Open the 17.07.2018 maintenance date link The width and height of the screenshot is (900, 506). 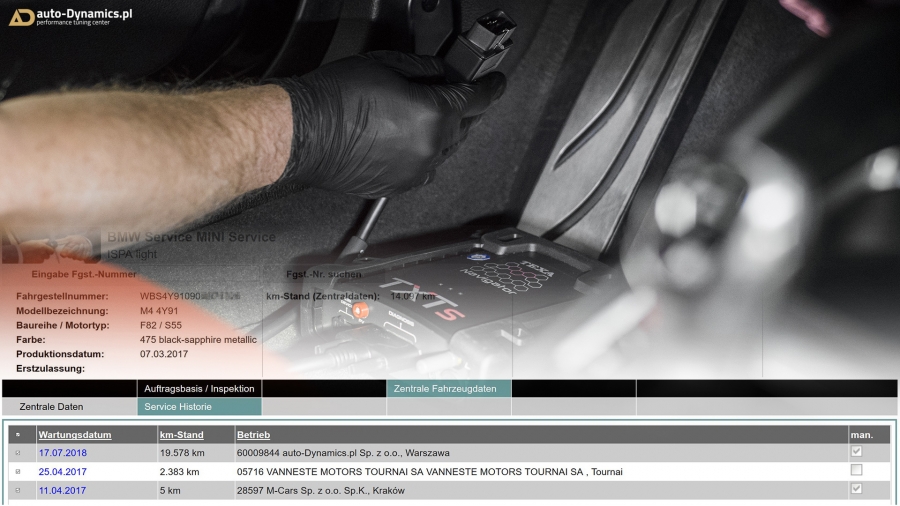pyautogui.click(x=62, y=453)
